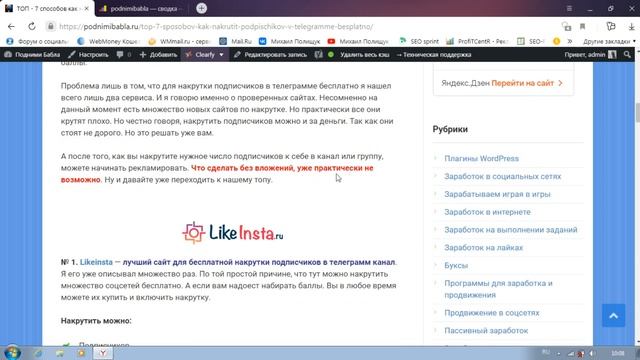Screen dimensions: 640x360
Task: Open the Mail.Ru bookmark
Action: point(236,41)
